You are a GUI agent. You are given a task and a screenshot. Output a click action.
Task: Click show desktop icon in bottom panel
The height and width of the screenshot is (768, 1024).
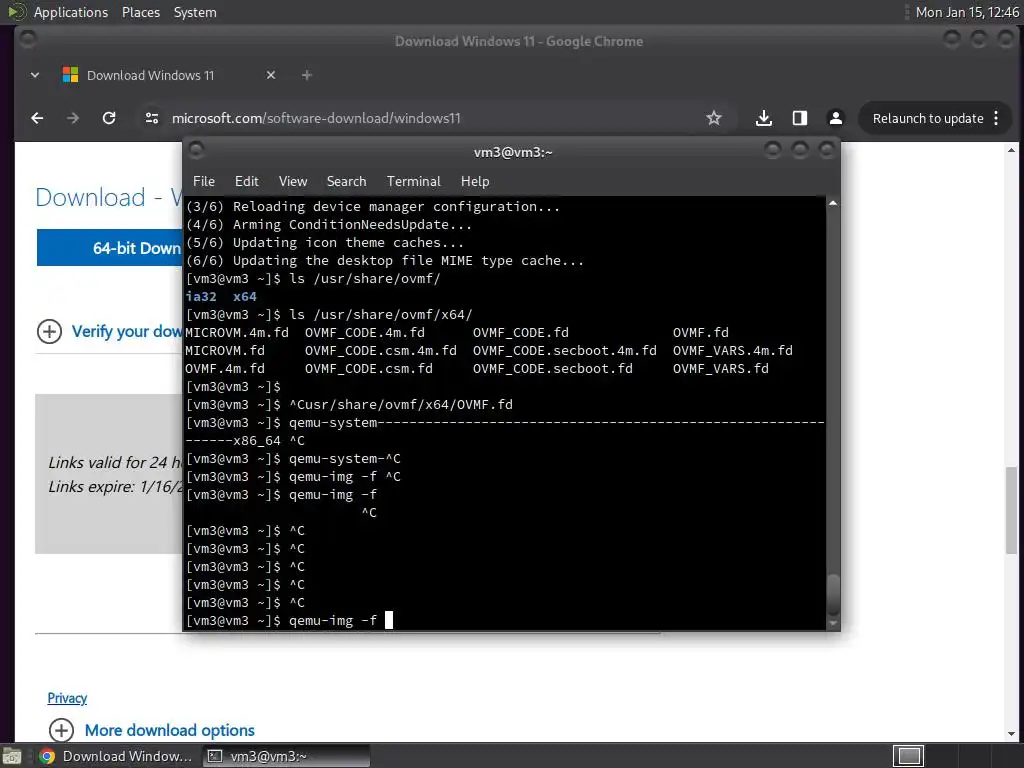click(11, 756)
